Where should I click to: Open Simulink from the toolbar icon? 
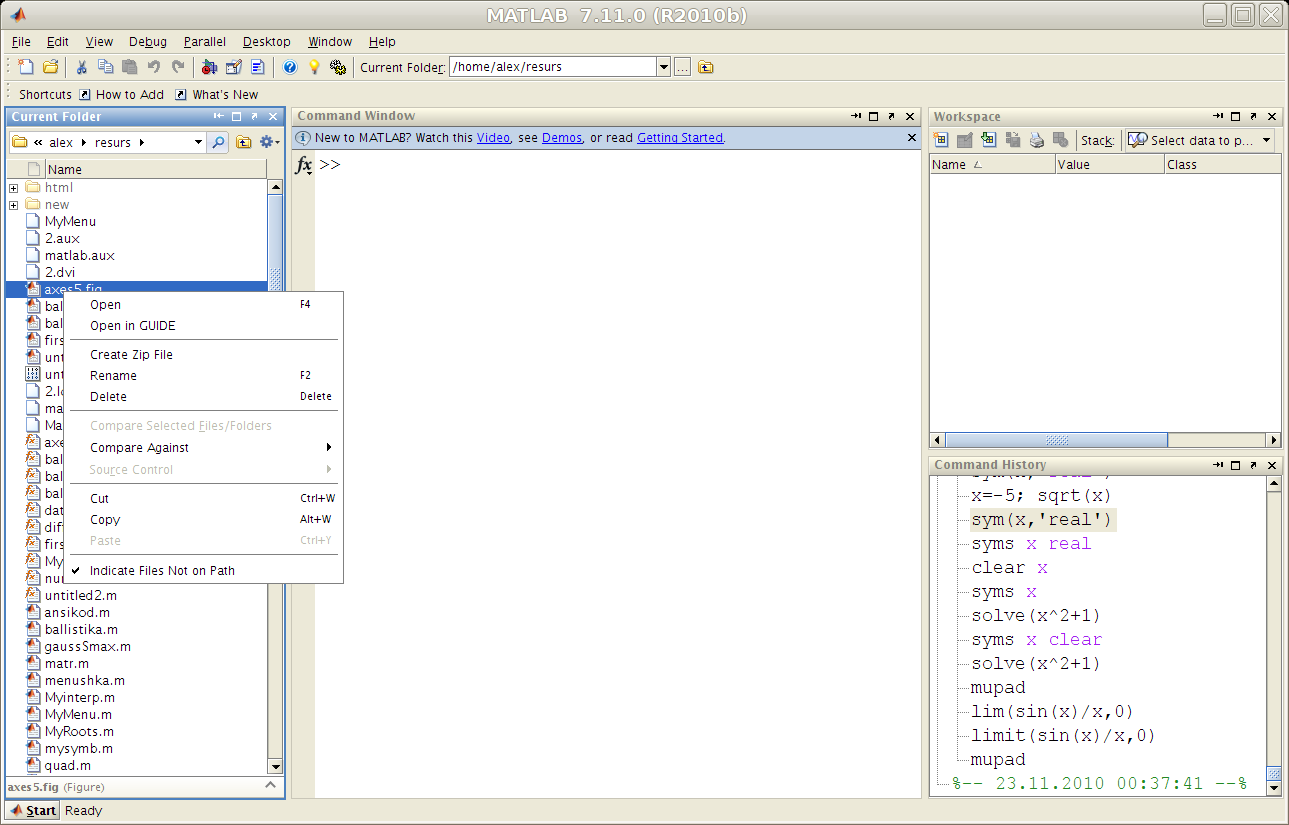[209, 67]
